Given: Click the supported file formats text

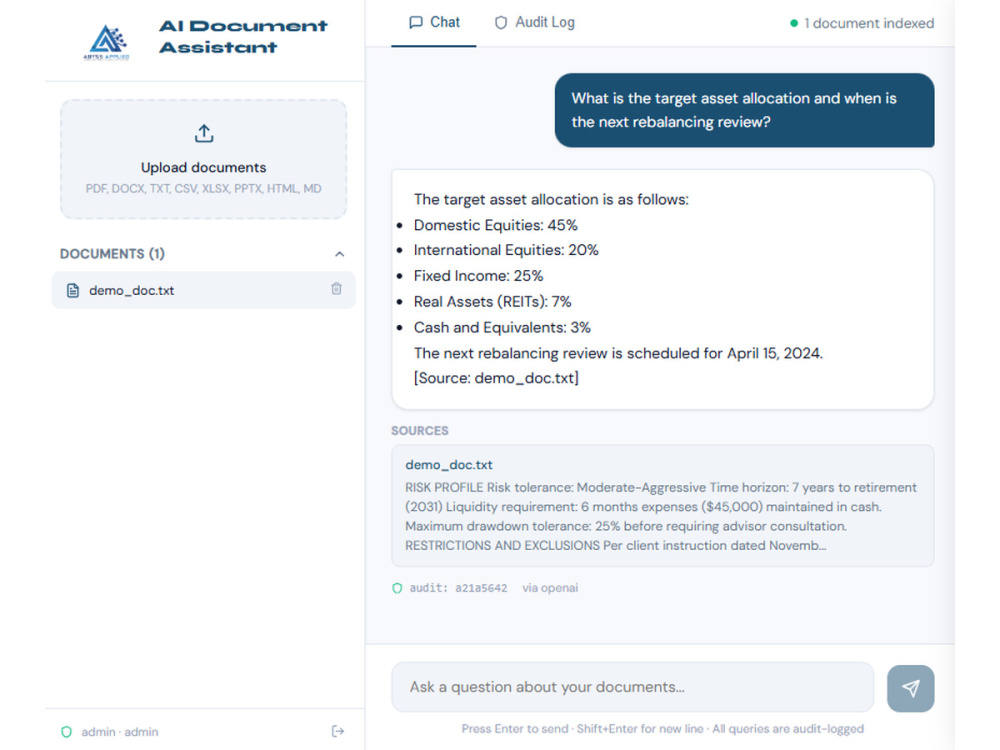Looking at the screenshot, I should [x=203, y=189].
